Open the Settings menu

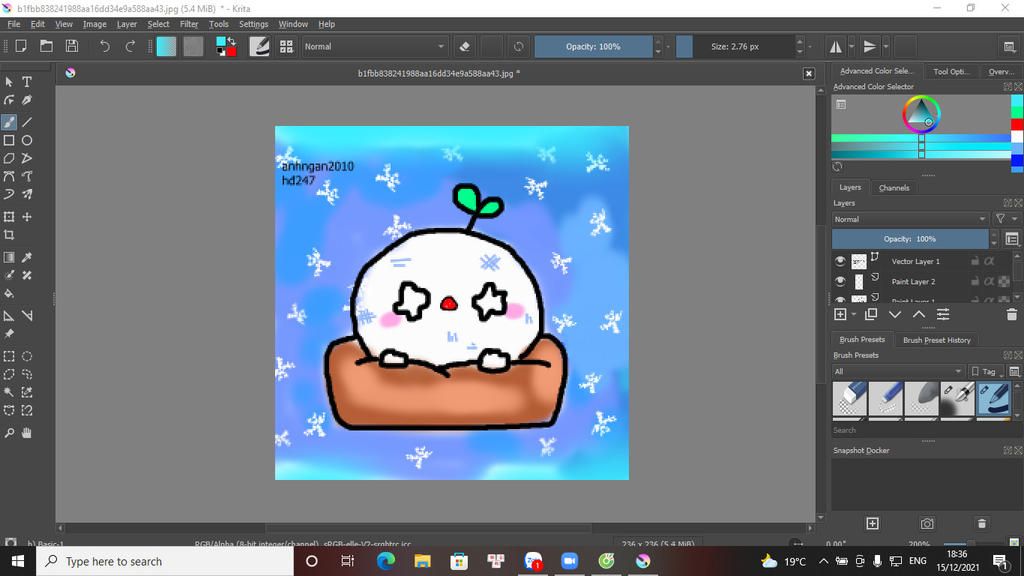coord(253,24)
